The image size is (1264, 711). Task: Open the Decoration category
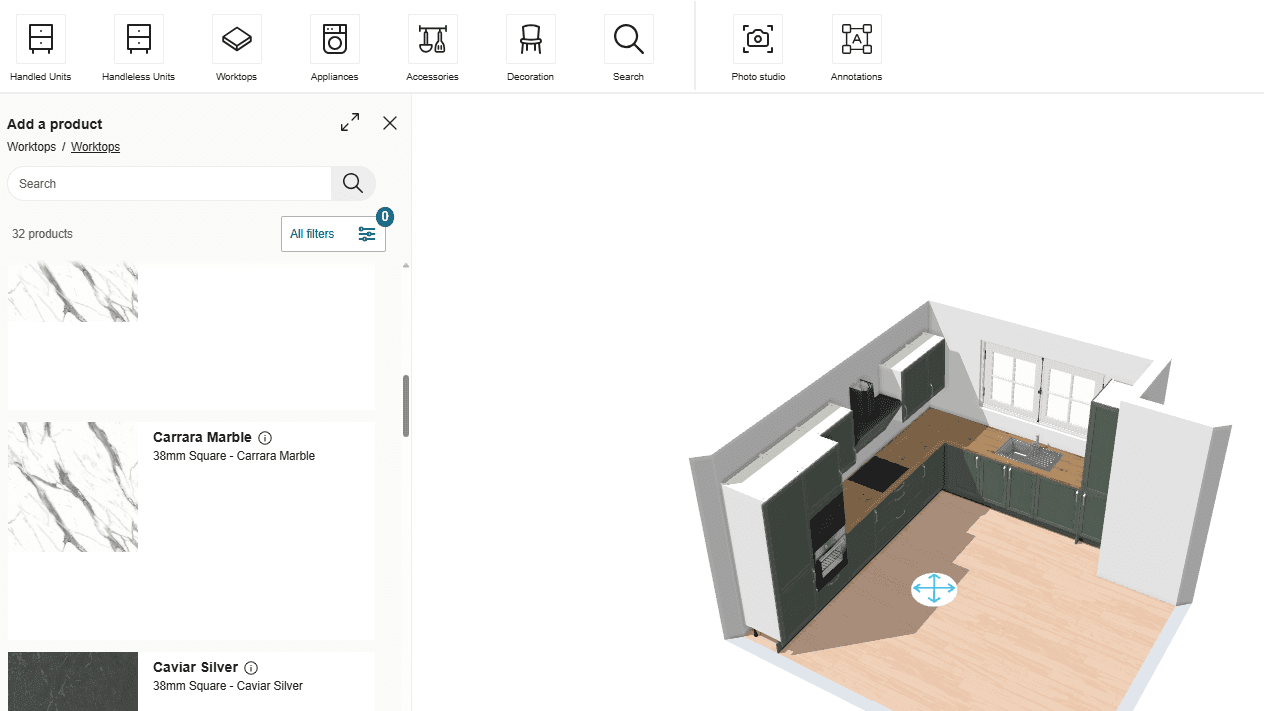pos(530,48)
